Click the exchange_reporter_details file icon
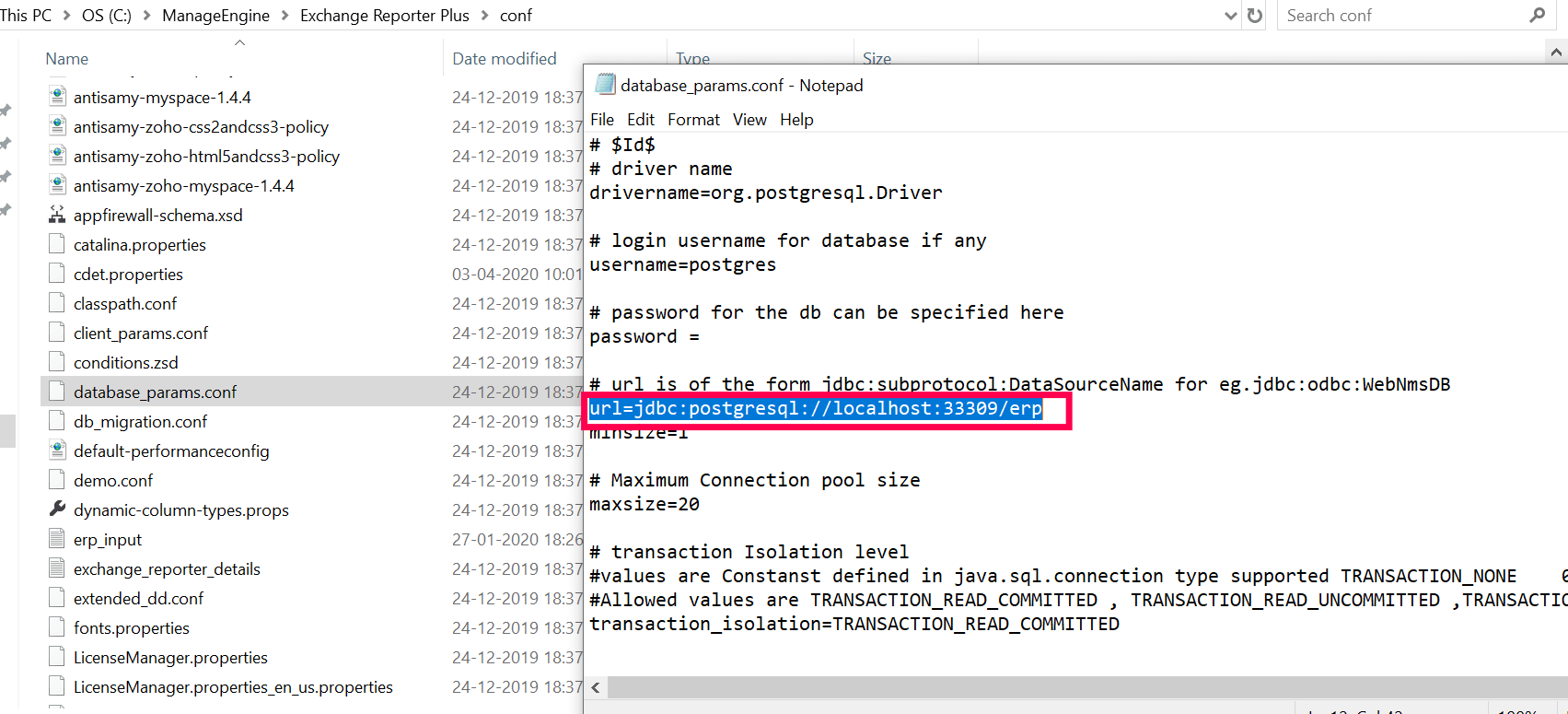The width and height of the screenshot is (1568, 714). pos(57,568)
